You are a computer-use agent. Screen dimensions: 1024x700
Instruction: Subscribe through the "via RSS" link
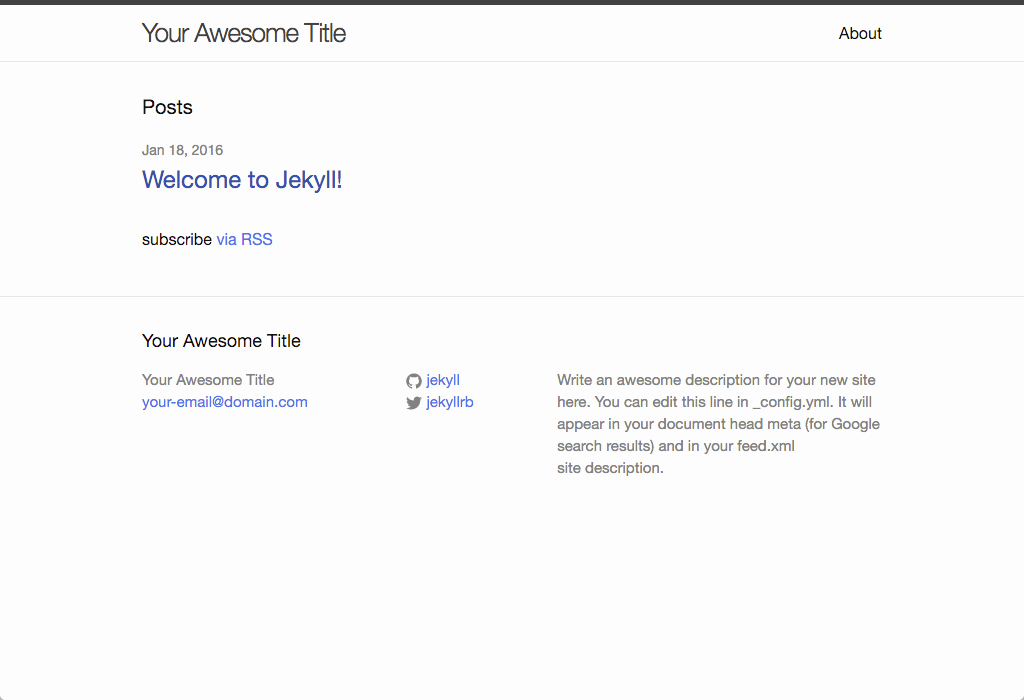[x=244, y=239]
